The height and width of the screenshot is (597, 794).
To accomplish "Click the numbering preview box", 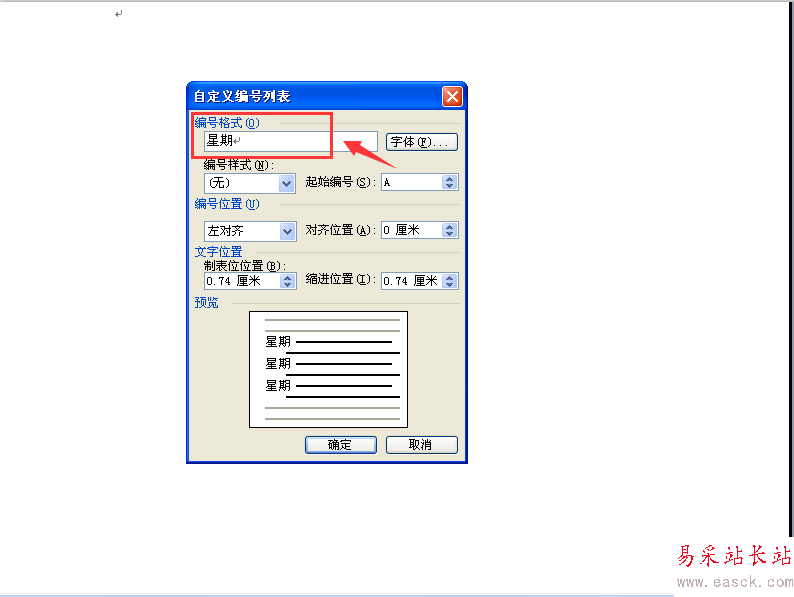I will 328,370.
